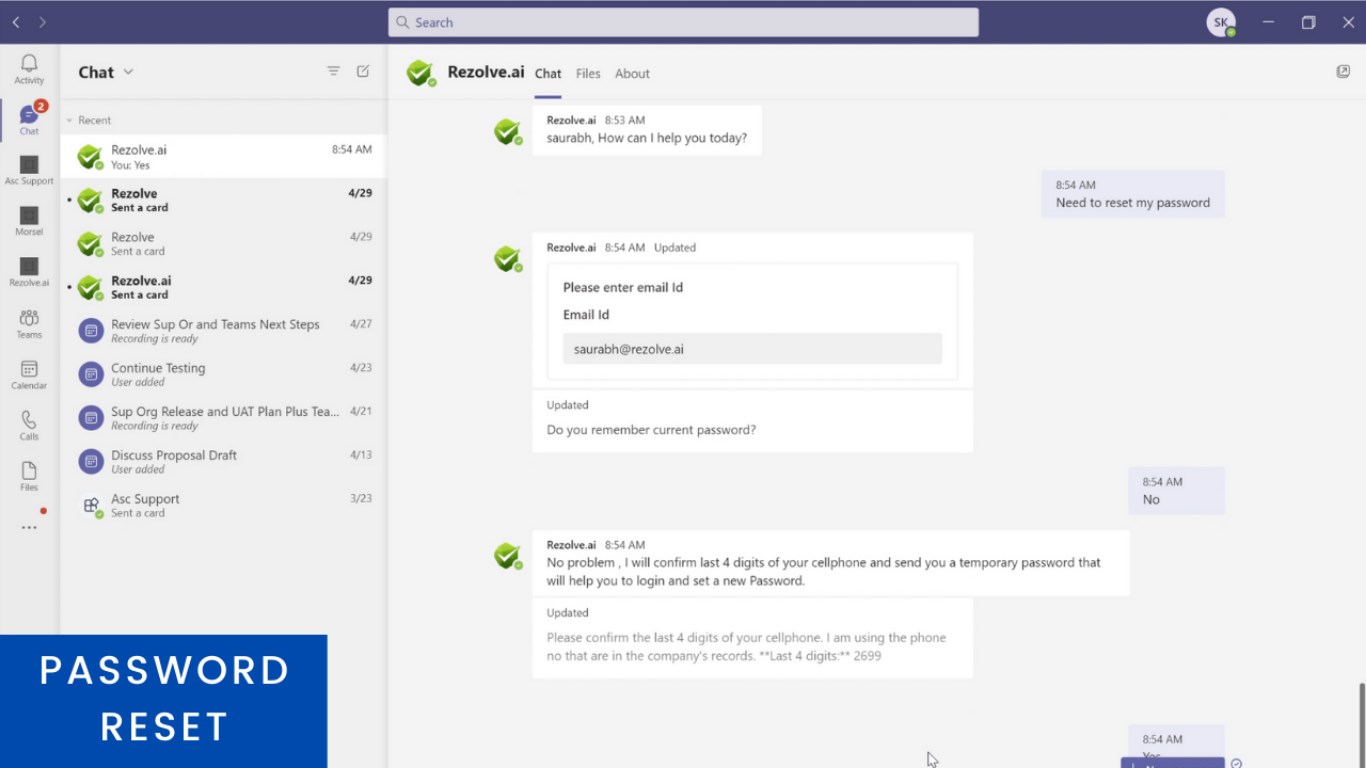
Task: Click Asc Support chat avatar icon
Action: pos(91,505)
